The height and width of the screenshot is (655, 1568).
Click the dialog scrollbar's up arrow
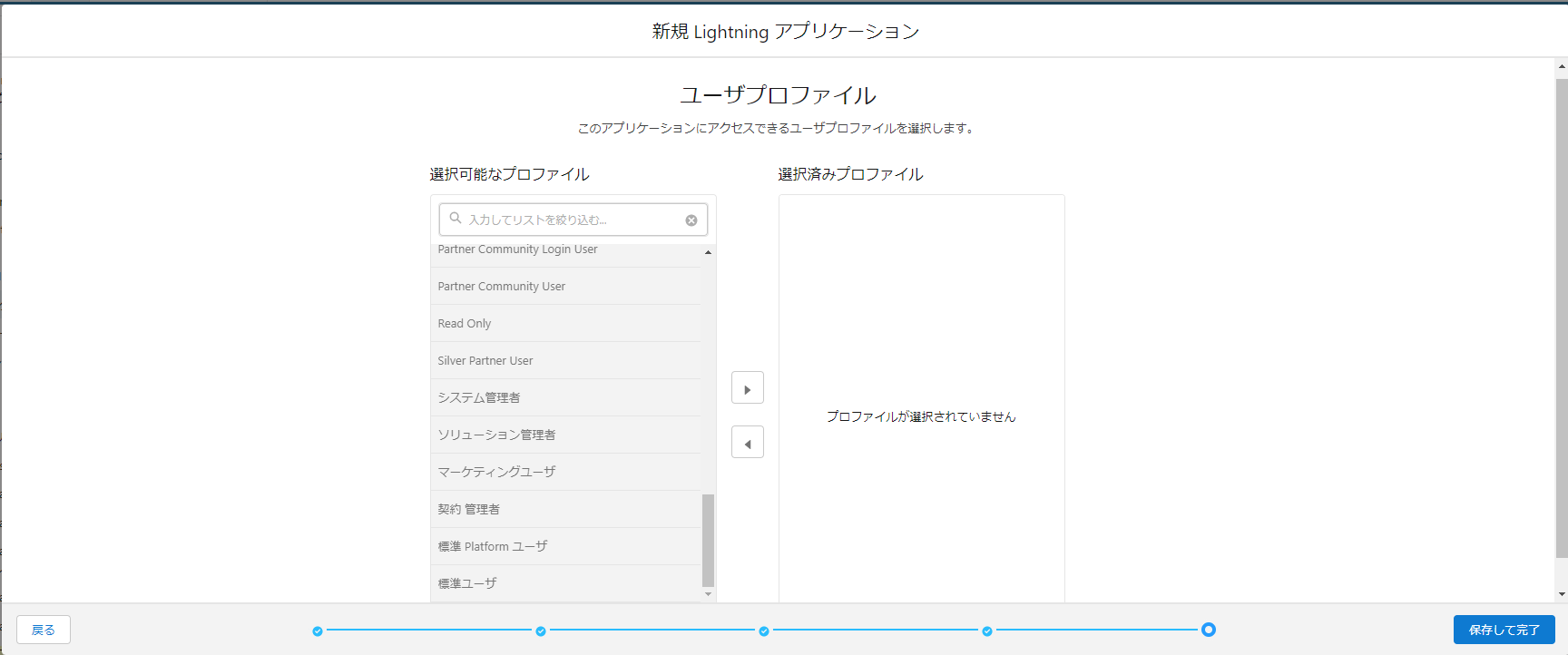(x=1562, y=66)
